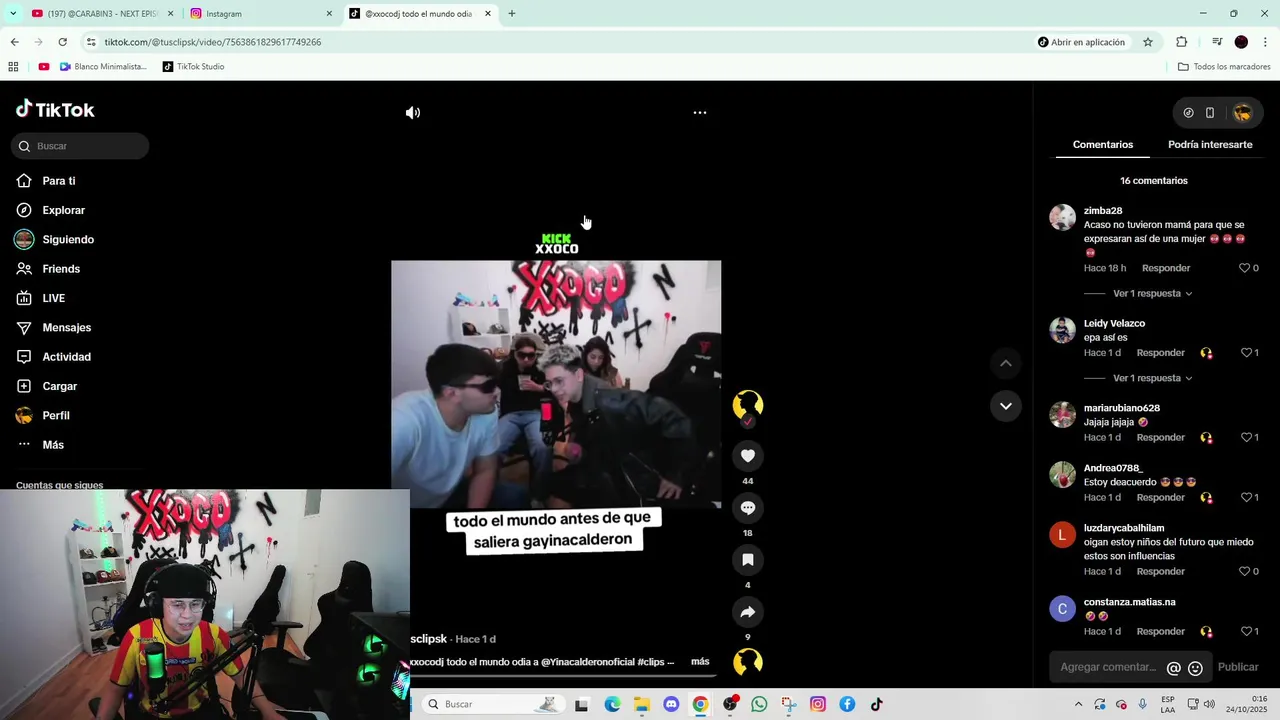Screen dimensions: 1280x720
Task: Open Actividad notifications
Action: coord(66,357)
